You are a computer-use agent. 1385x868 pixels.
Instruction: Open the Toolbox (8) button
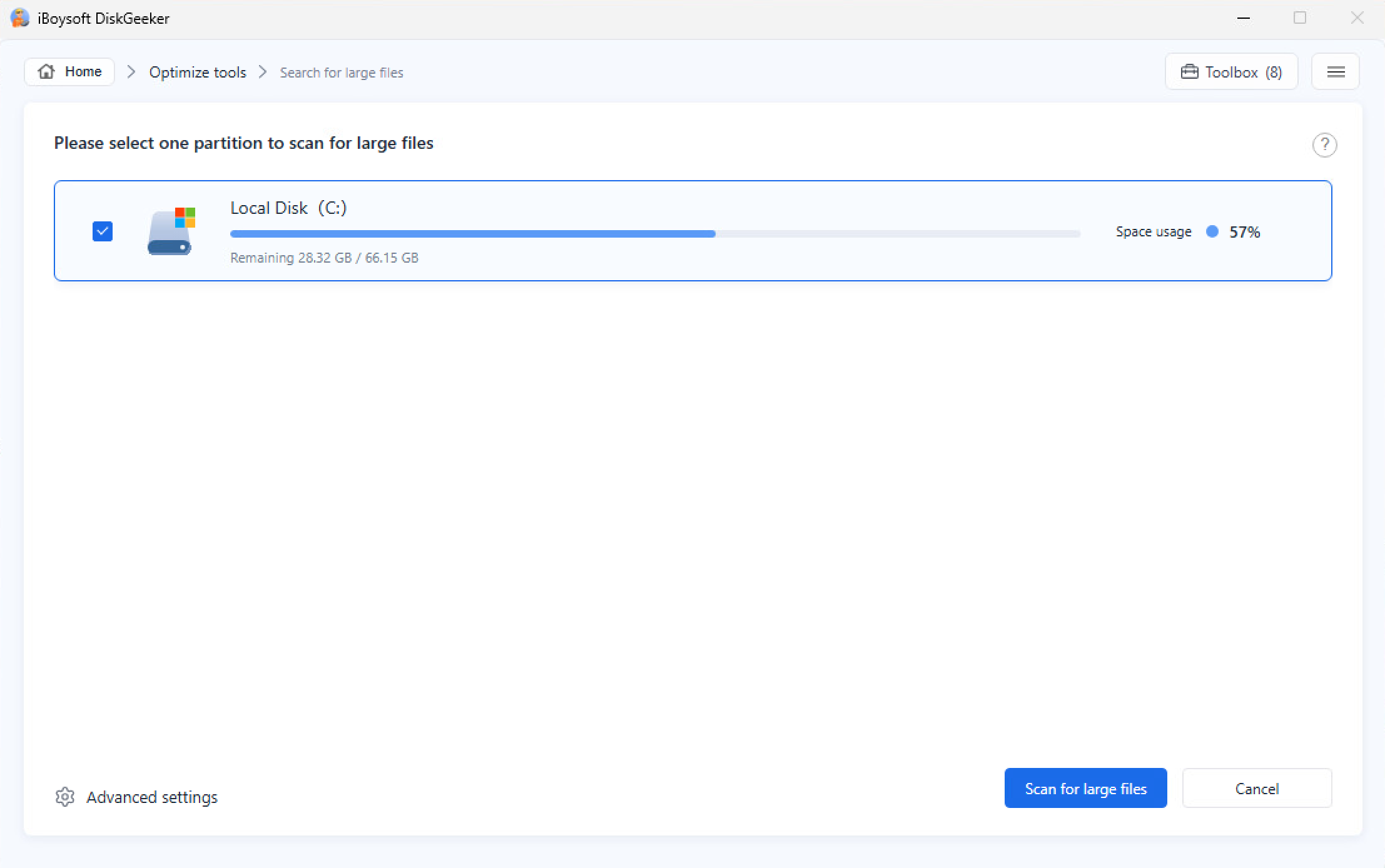(1231, 72)
